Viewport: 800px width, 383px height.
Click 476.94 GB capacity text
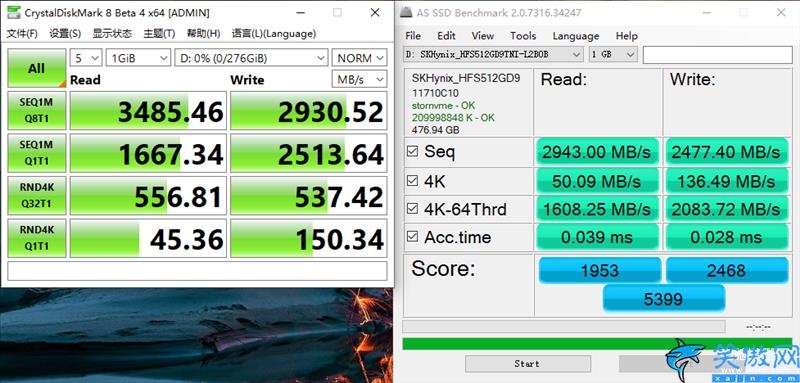coord(435,130)
